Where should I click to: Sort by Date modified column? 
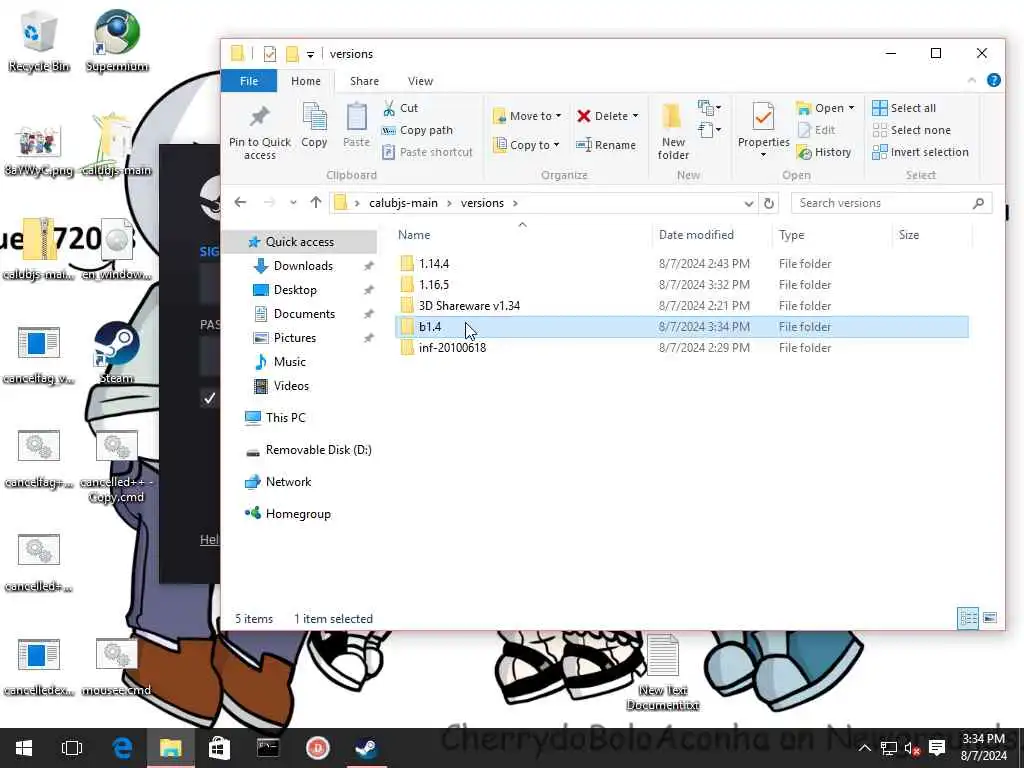pos(696,234)
